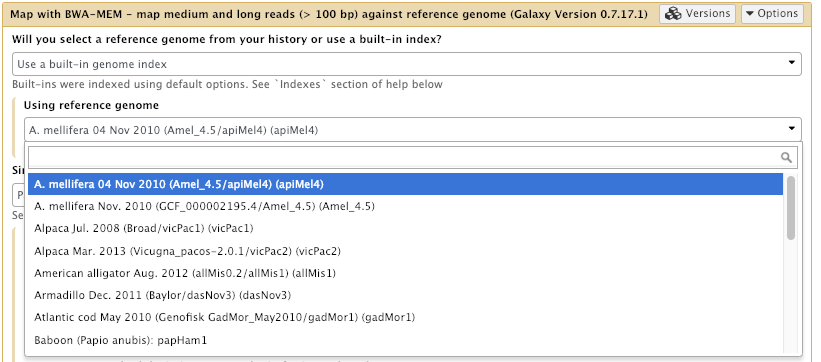The height and width of the screenshot is (362, 821).
Task: Select A. mellifera 04 Nov 2010 apiMel4
Action: 405,184
